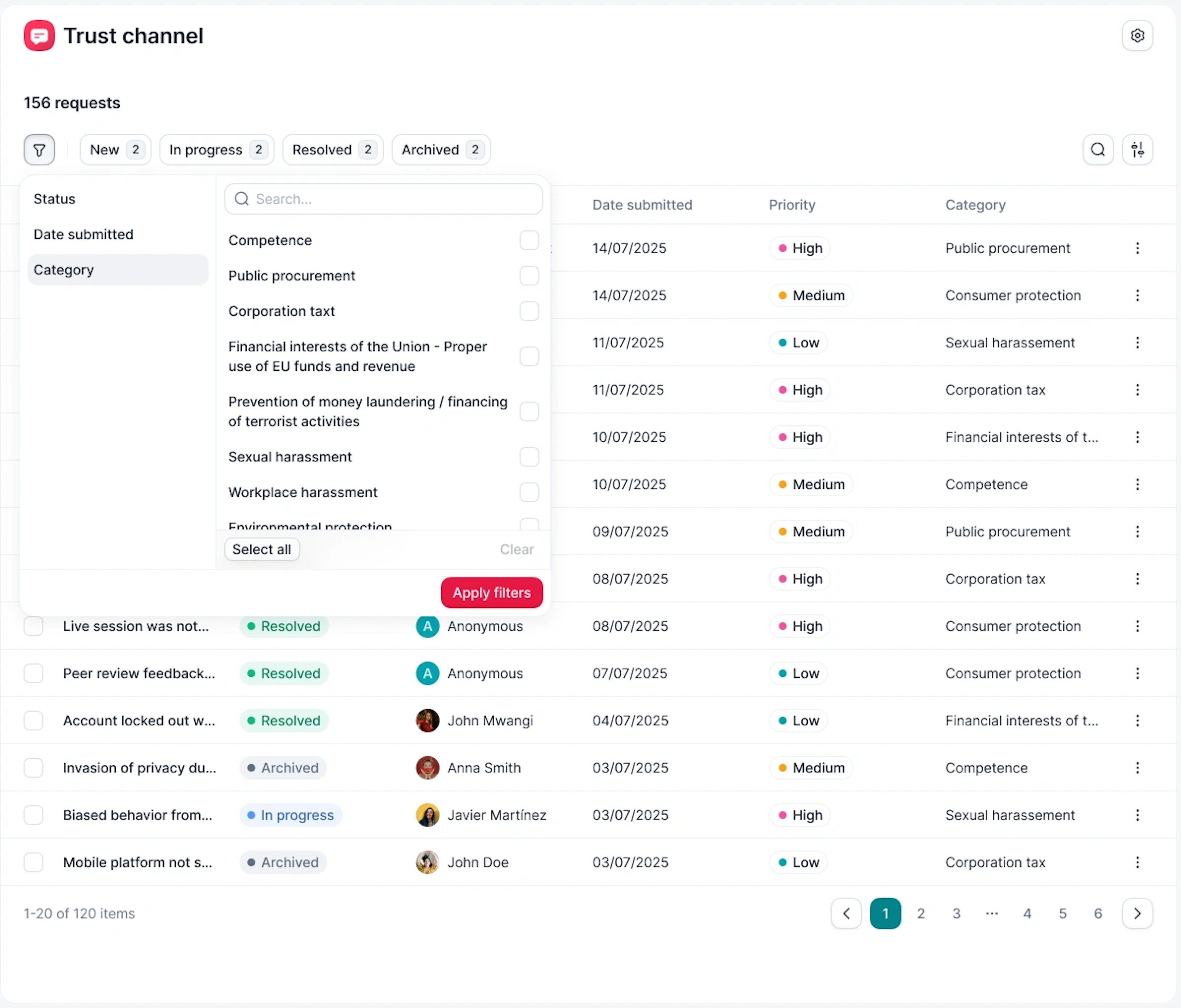Image resolution: width=1181 pixels, height=1008 pixels.
Task: Filter by Resolved status tab
Action: tap(333, 150)
